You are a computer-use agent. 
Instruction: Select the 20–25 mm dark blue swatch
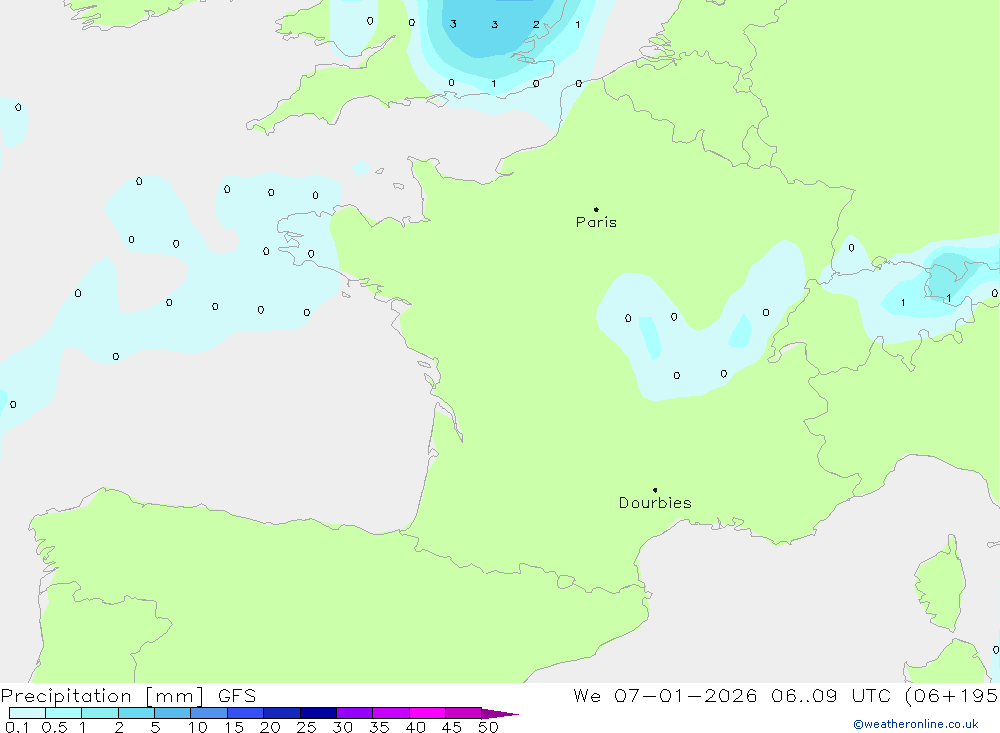(x=282, y=713)
